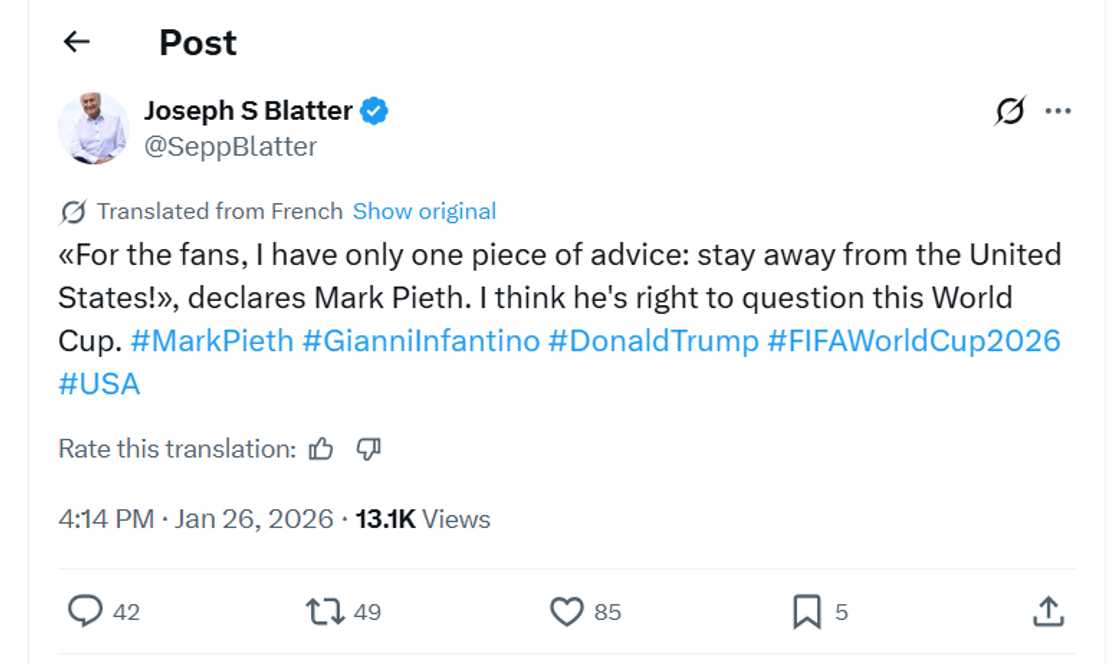
Task: Rate translation positively with thumbs up
Action: [x=320, y=449]
